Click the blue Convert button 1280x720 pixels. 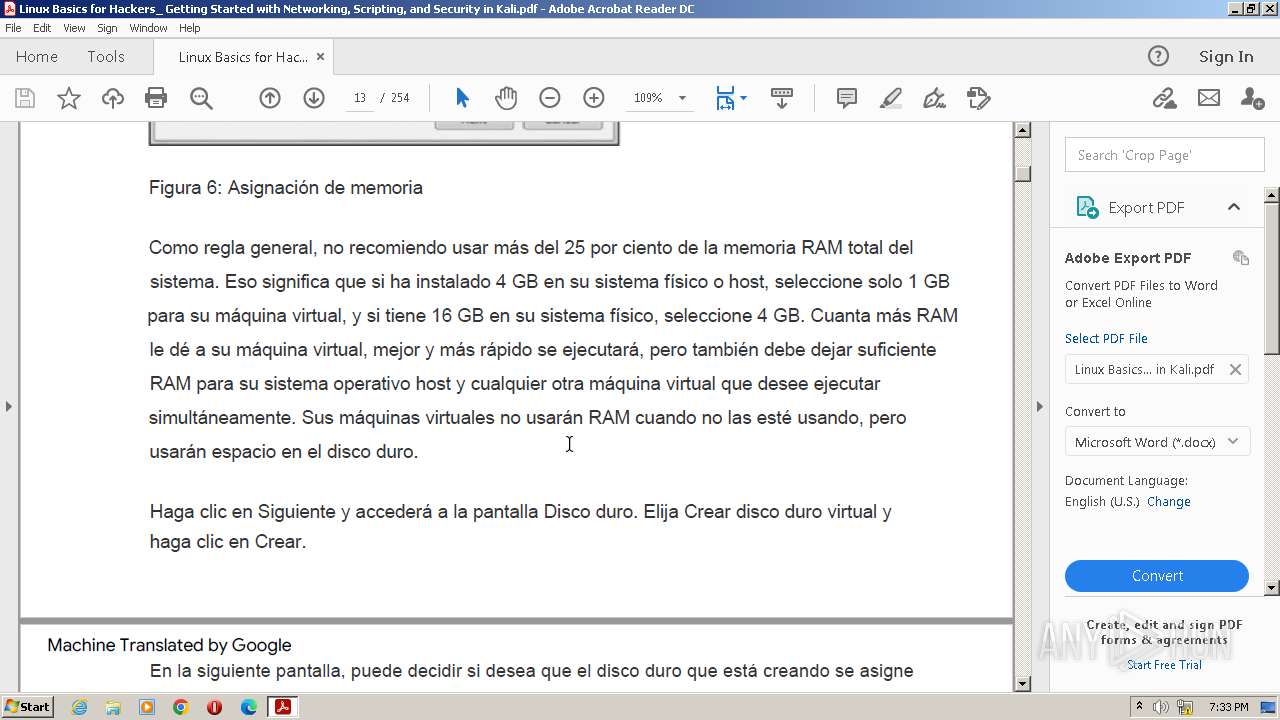pos(1157,576)
